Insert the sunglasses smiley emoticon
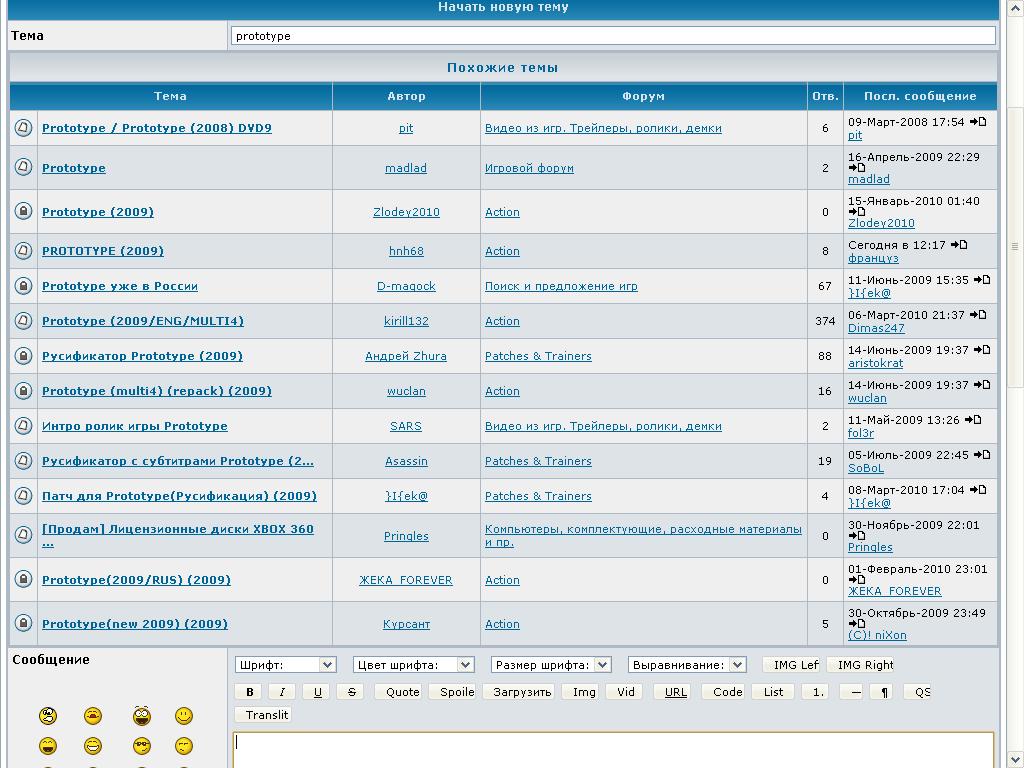 [141, 746]
